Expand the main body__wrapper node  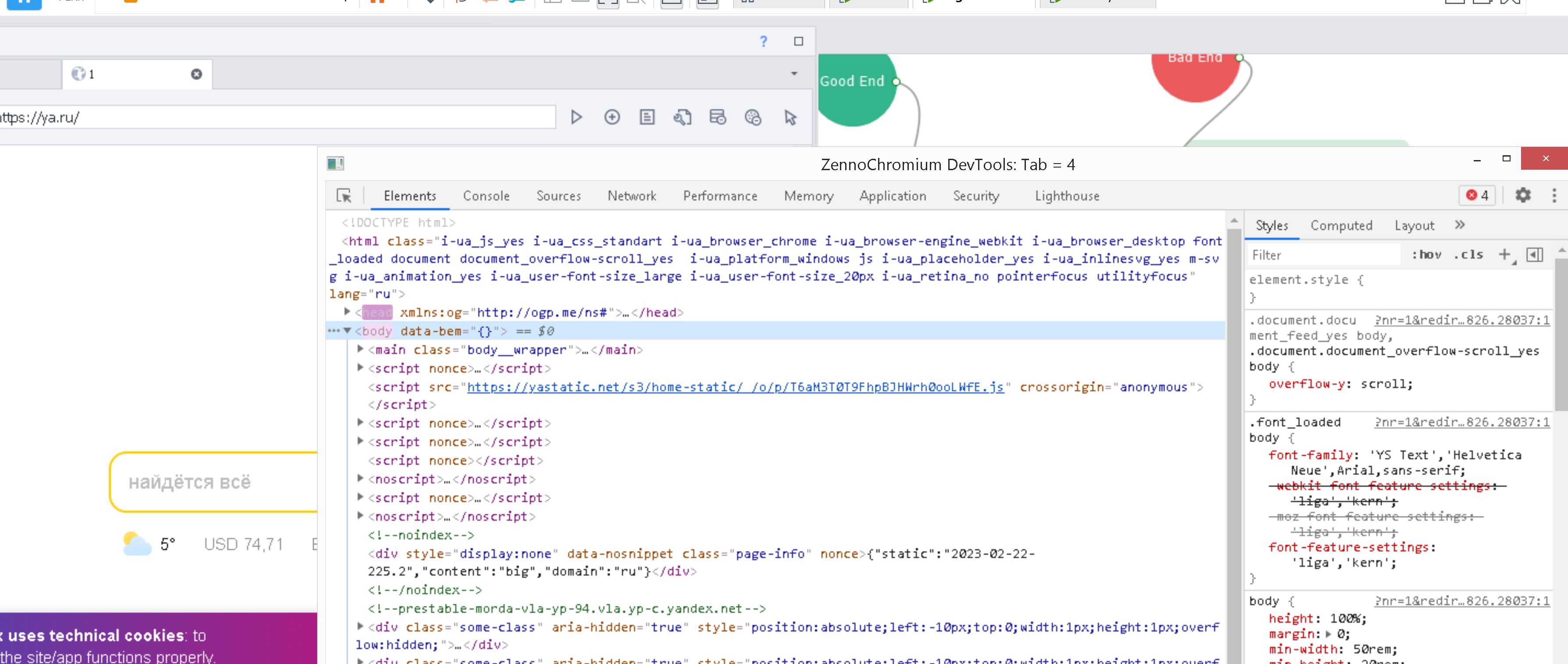pos(361,349)
